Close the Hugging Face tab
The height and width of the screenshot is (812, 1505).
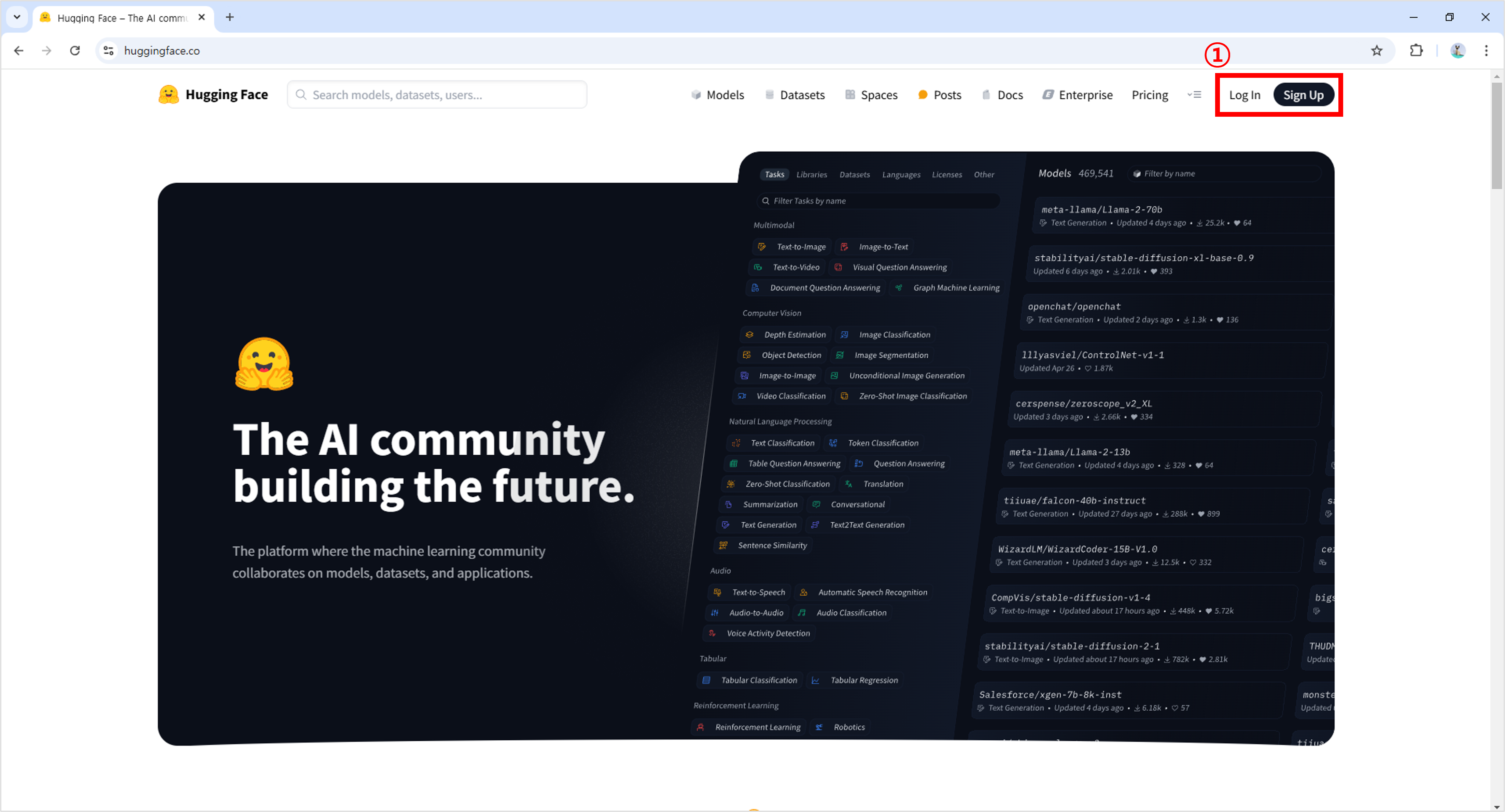pyautogui.click(x=201, y=17)
